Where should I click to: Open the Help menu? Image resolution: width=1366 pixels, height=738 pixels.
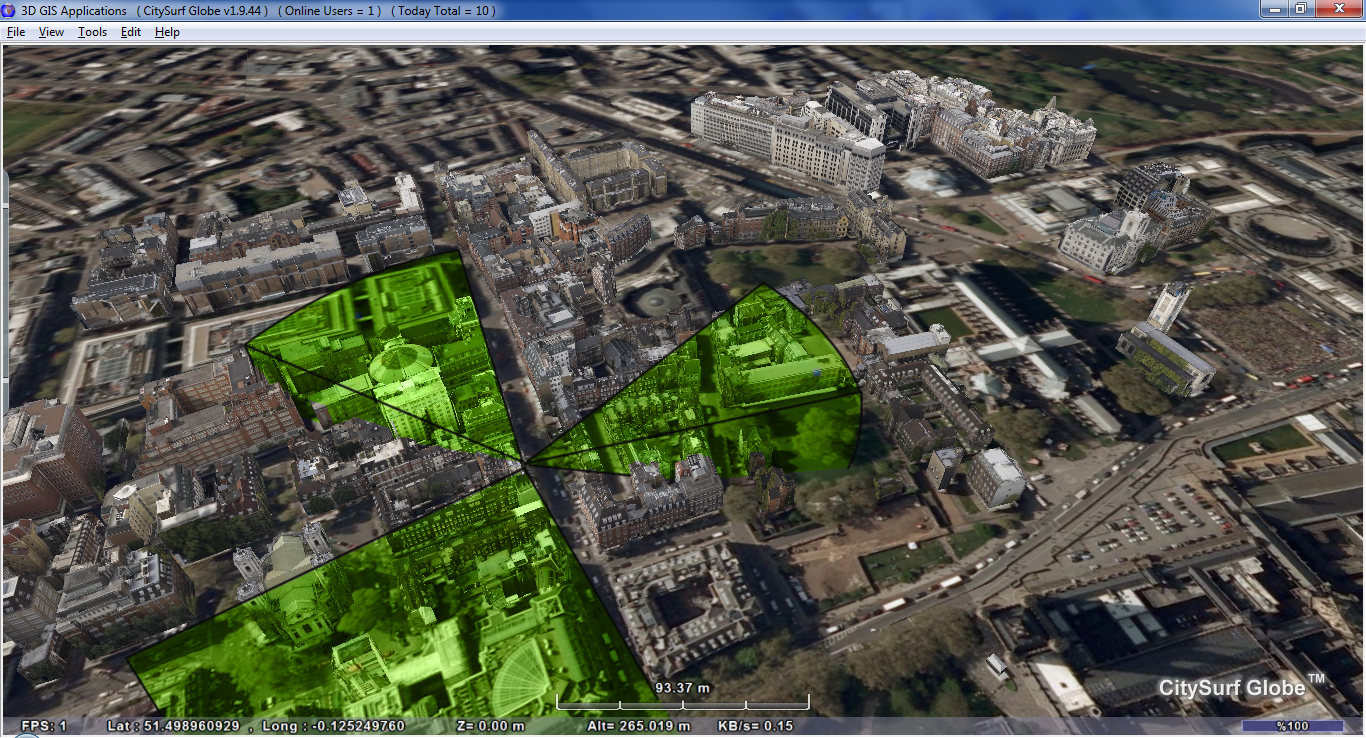coord(167,32)
